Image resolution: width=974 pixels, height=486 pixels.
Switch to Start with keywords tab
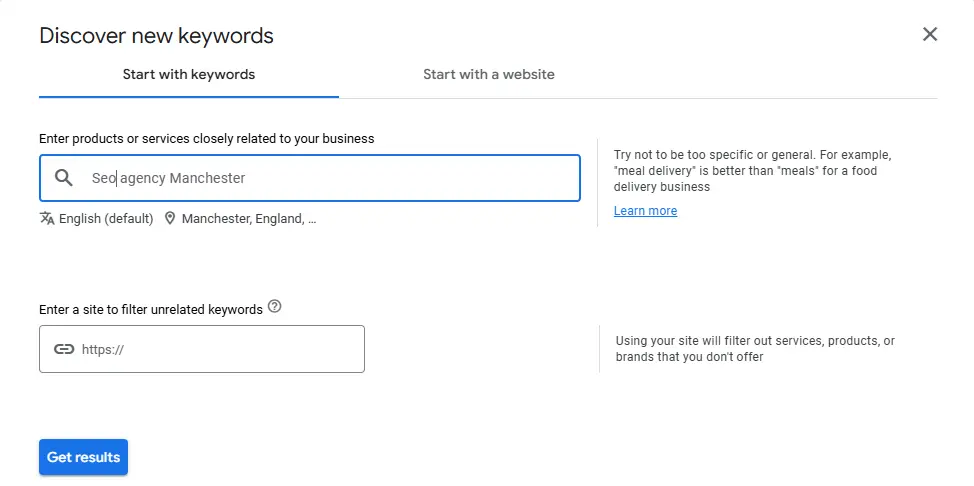pos(189,75)
